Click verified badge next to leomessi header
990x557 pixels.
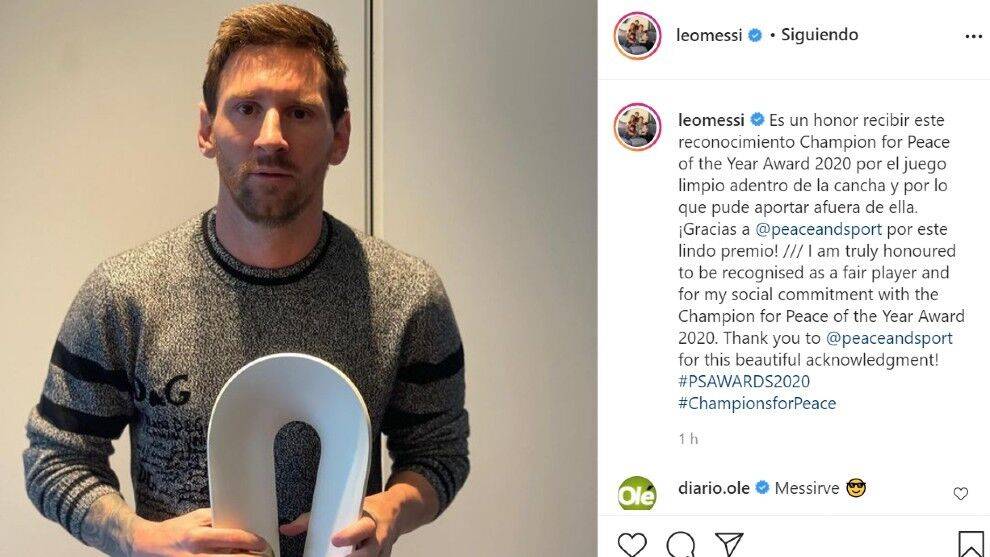pos(754,35)
